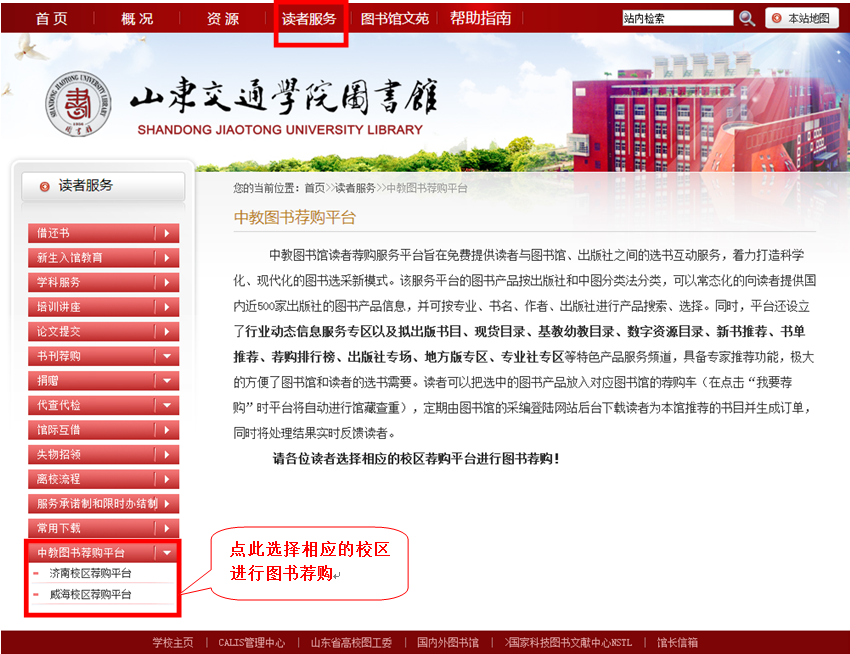Image resolution: width=850 pixels, height=654 pixels.
Task: Click 借还书 sidebar label
Action: tap(53, 233)
